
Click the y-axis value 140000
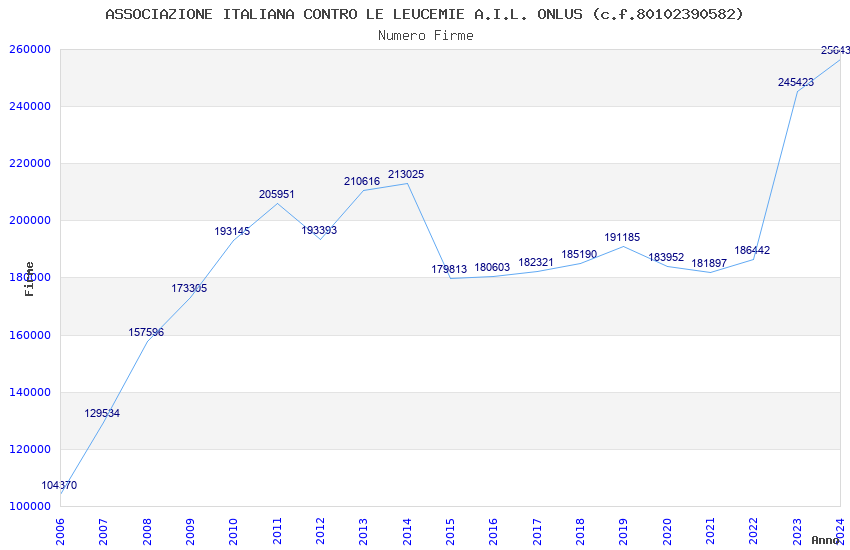pyautogui.click(x=30, y=392)
